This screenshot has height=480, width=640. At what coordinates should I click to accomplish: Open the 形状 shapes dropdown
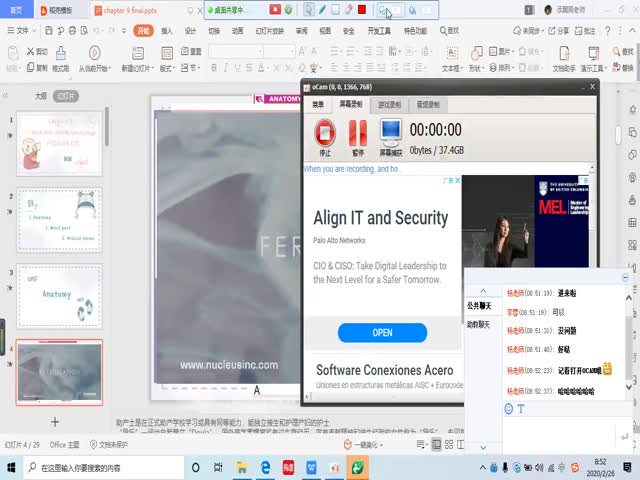pyautogui.click(x=476, y=68)
